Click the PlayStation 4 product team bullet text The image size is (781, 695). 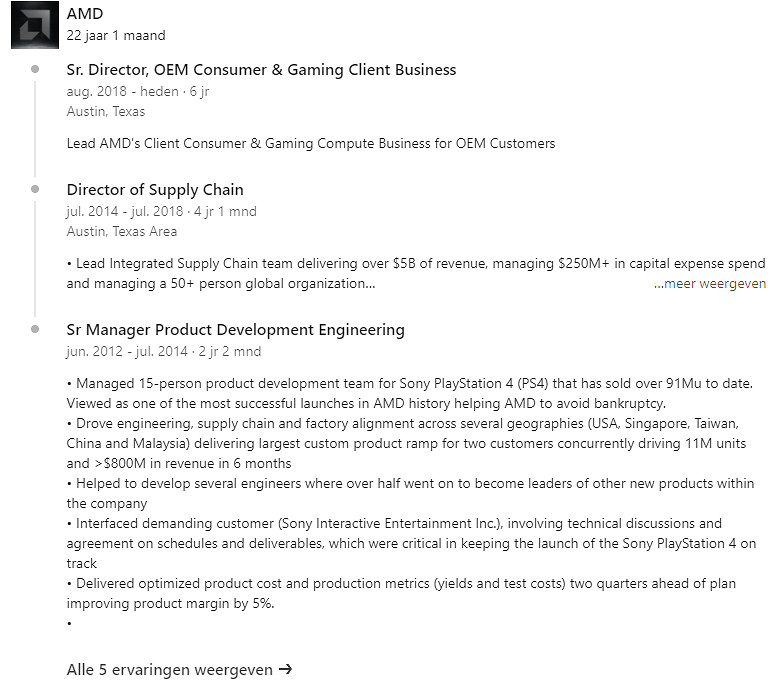410,383
